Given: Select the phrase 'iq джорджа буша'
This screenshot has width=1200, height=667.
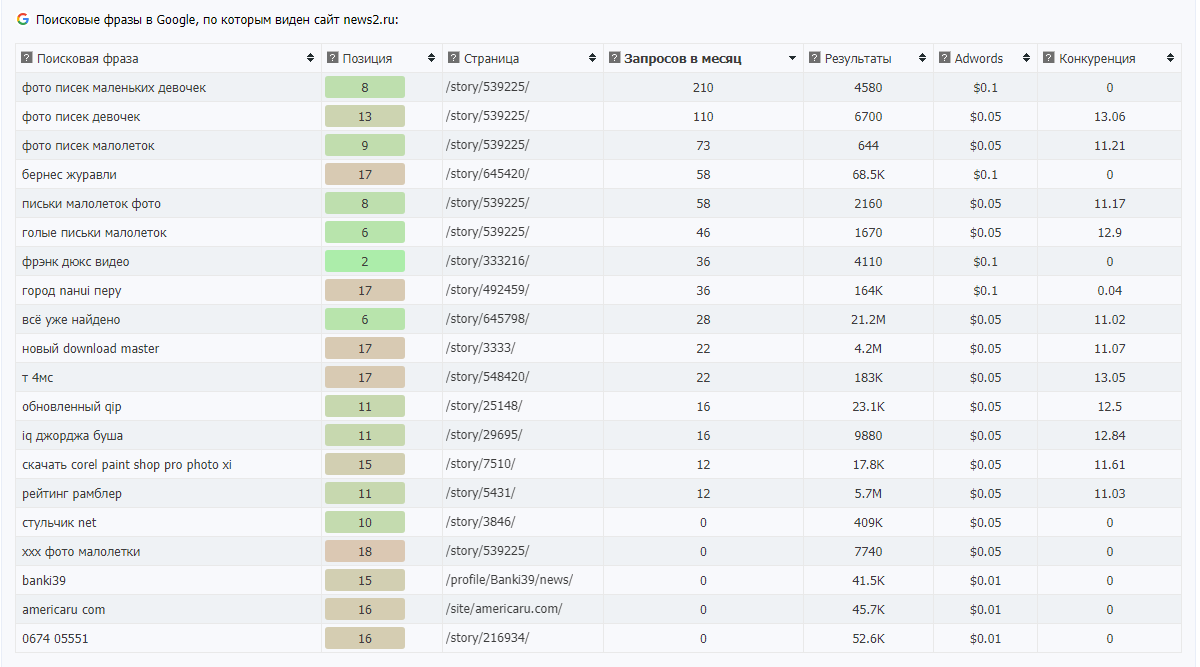Looking at the screenshot, I should click(x=73, y=436).
